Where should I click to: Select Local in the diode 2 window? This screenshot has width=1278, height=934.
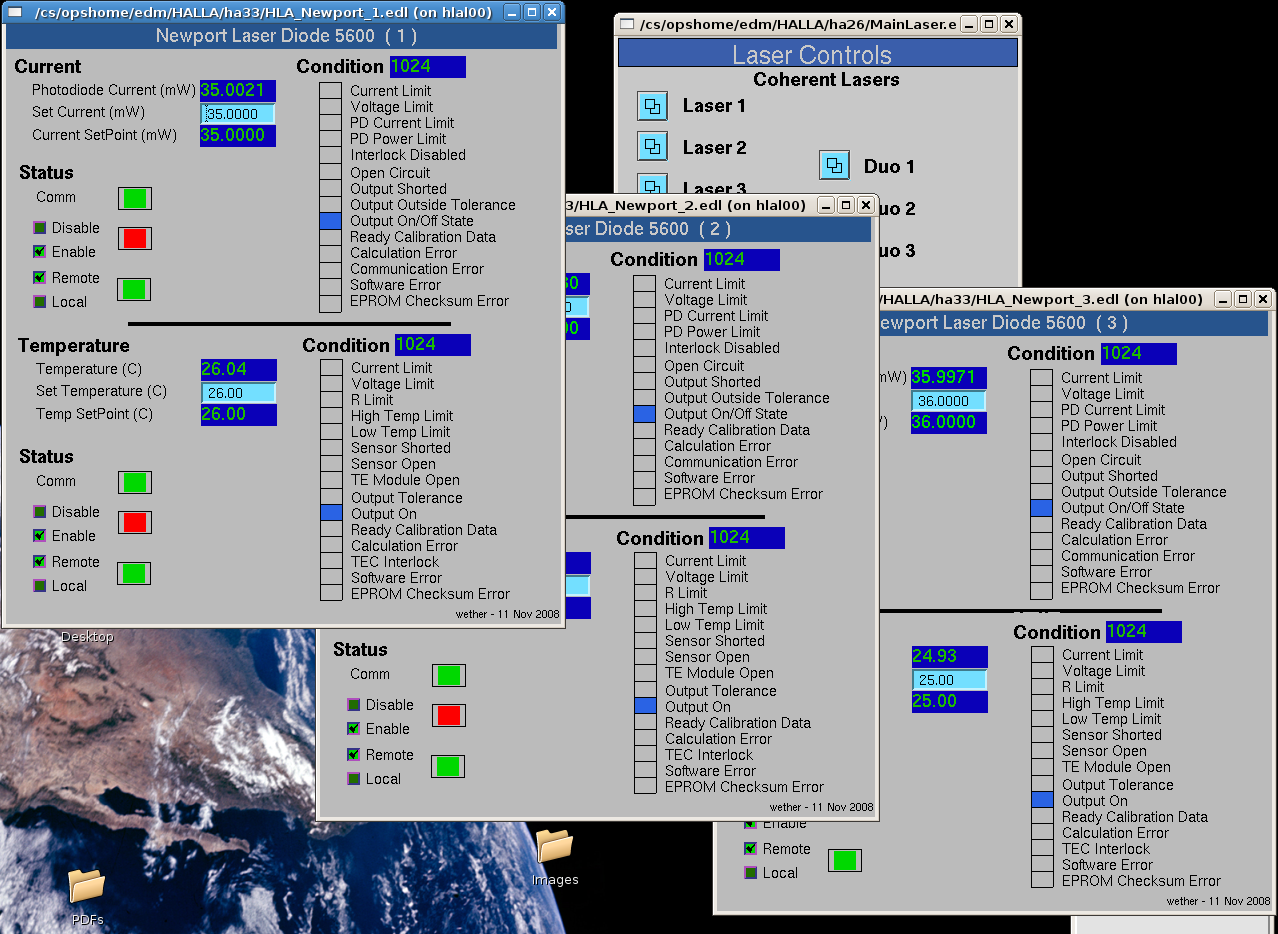coord(354,779)
